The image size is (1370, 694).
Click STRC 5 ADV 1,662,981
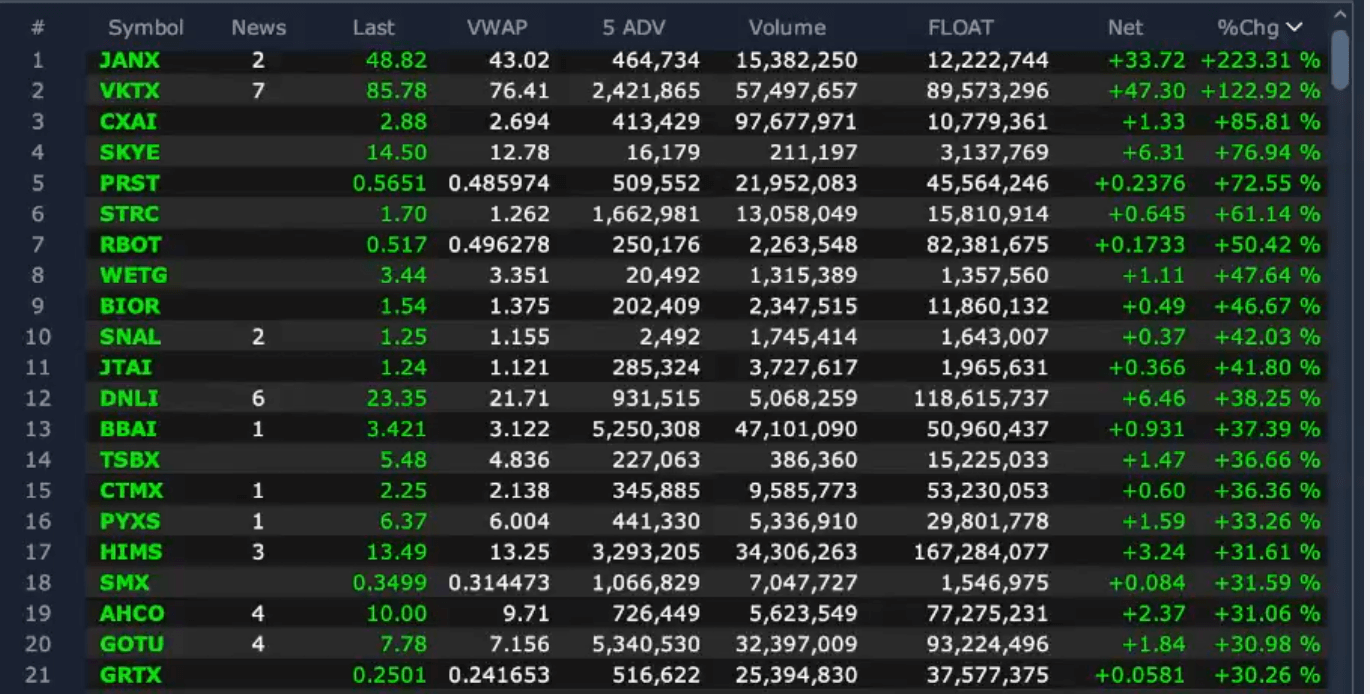pyautogui.click(x=646, y=214)
